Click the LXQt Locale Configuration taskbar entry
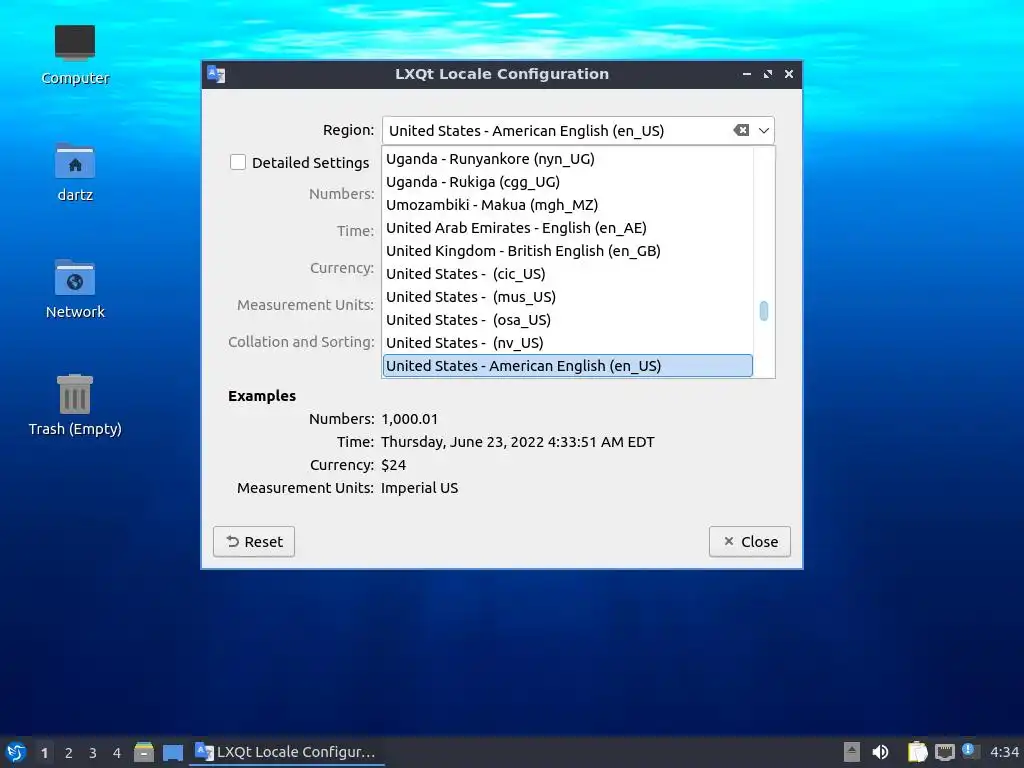 pos(287,752)
